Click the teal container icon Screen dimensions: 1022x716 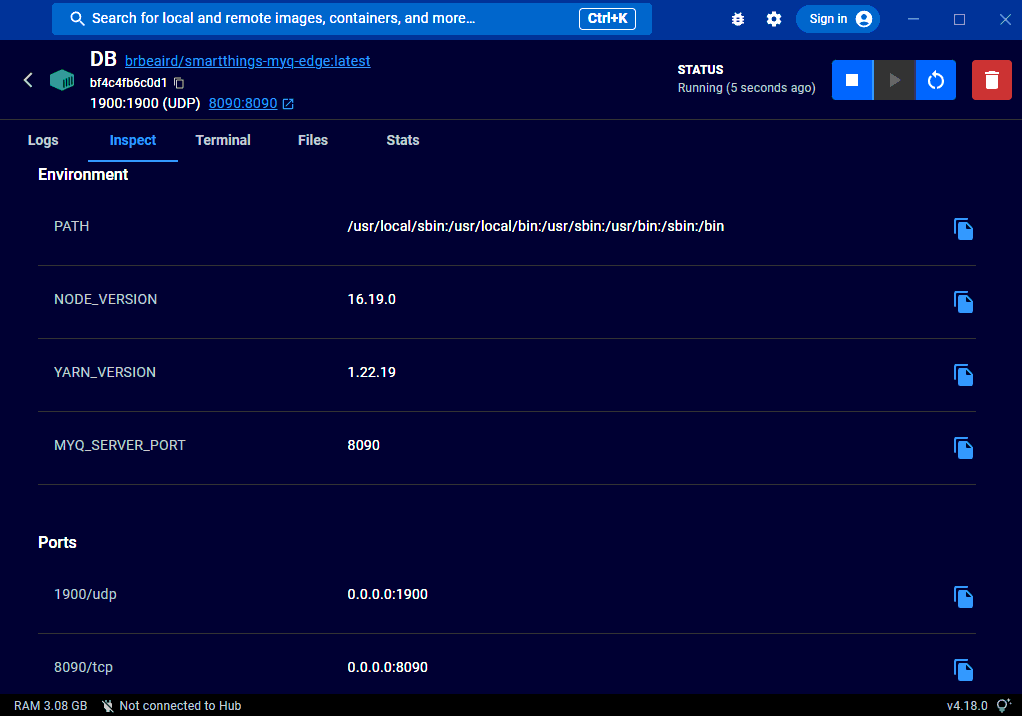coord(62,80)
